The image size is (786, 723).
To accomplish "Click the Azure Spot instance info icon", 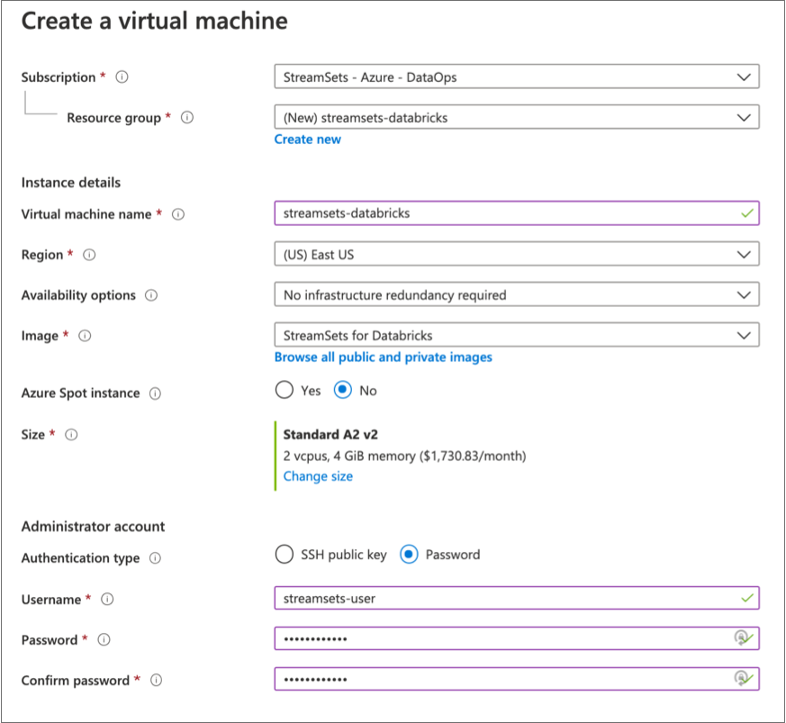I will pos(155,394).
